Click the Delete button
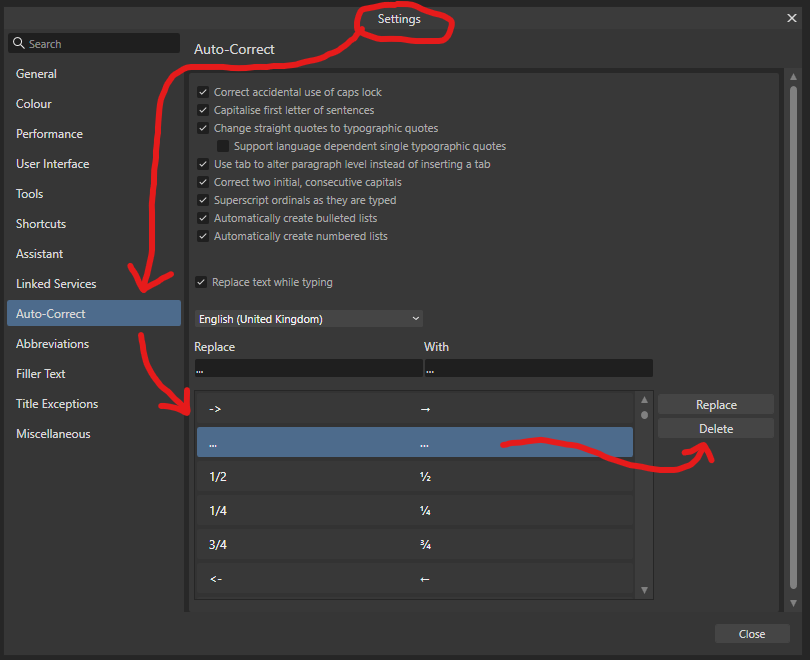Viewport: 810px width, 660px height. (x=715, y=428)
